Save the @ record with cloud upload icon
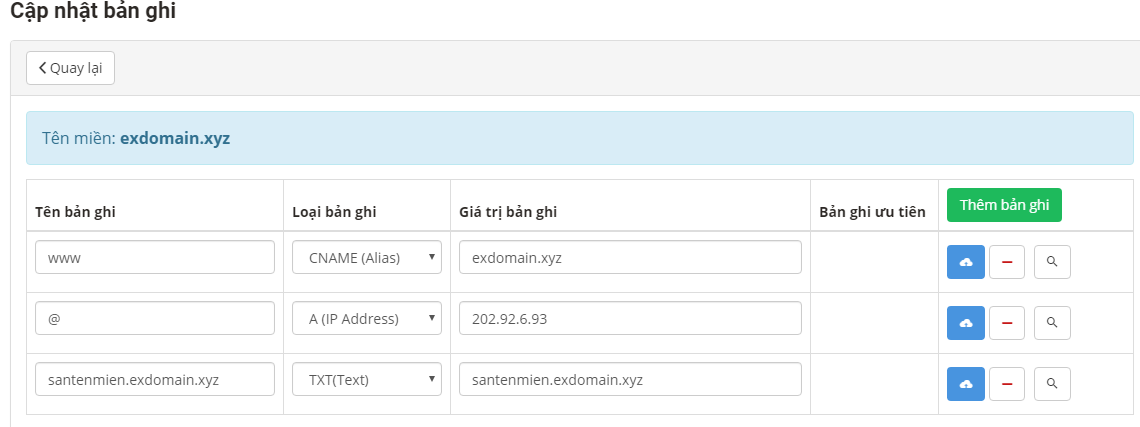1140x427 pixels. [x=966, y=323]
